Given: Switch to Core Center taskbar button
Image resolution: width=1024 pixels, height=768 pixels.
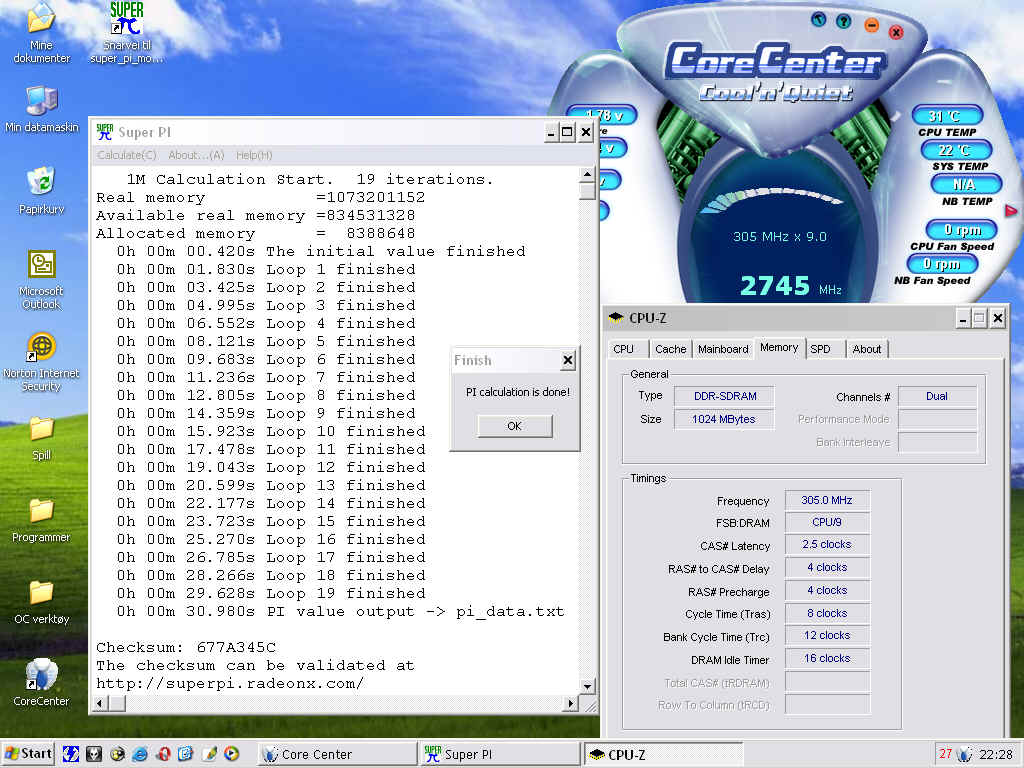Looking at the screenshot, I should click(337, 754).
